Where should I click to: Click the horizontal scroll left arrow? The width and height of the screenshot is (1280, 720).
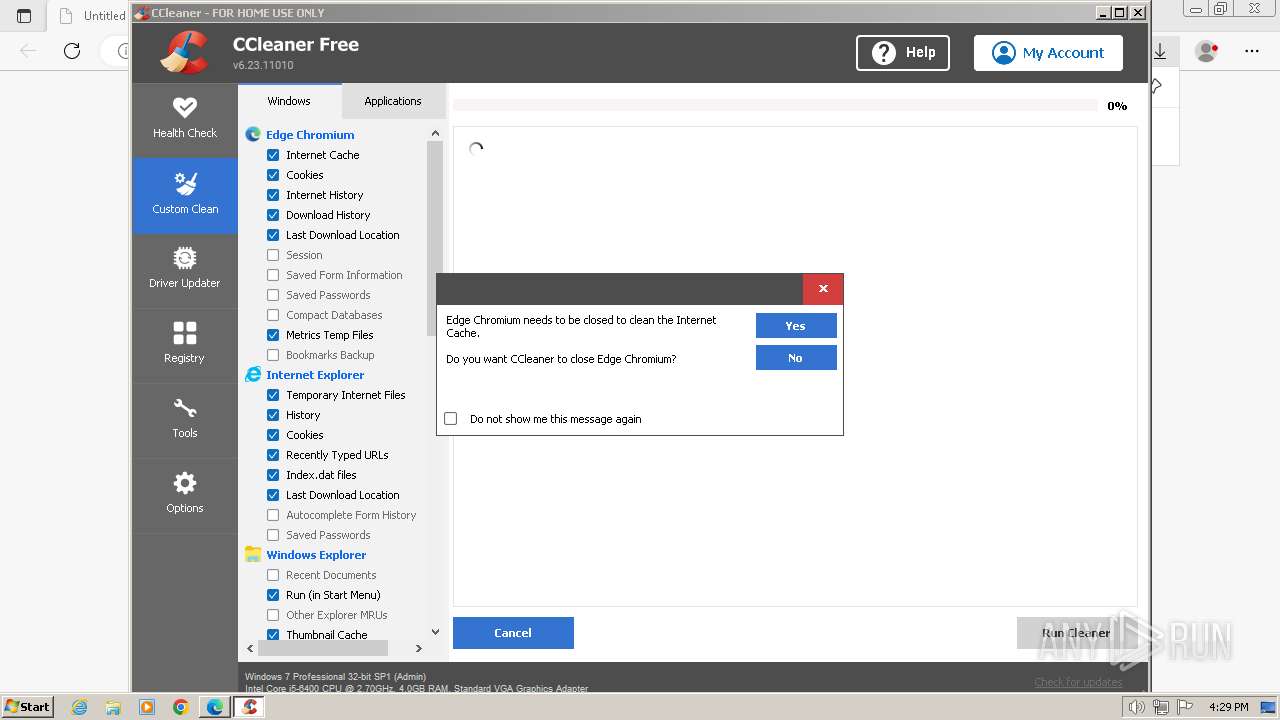[x=251, y=648]
